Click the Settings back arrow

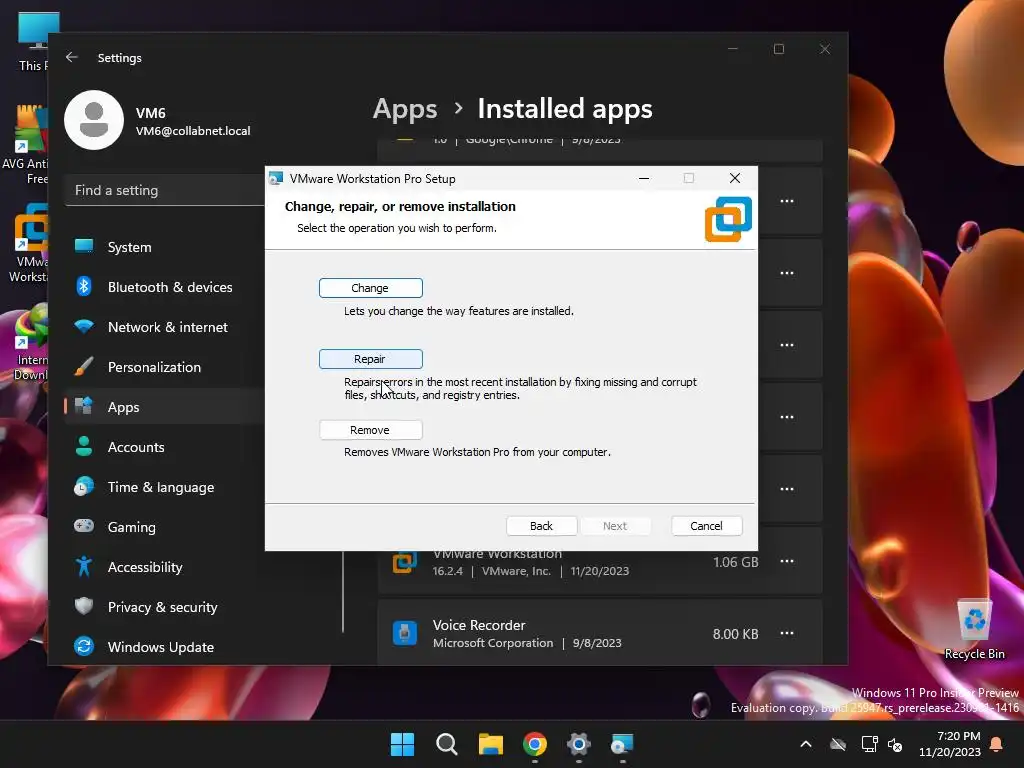(x=72, y=57)
